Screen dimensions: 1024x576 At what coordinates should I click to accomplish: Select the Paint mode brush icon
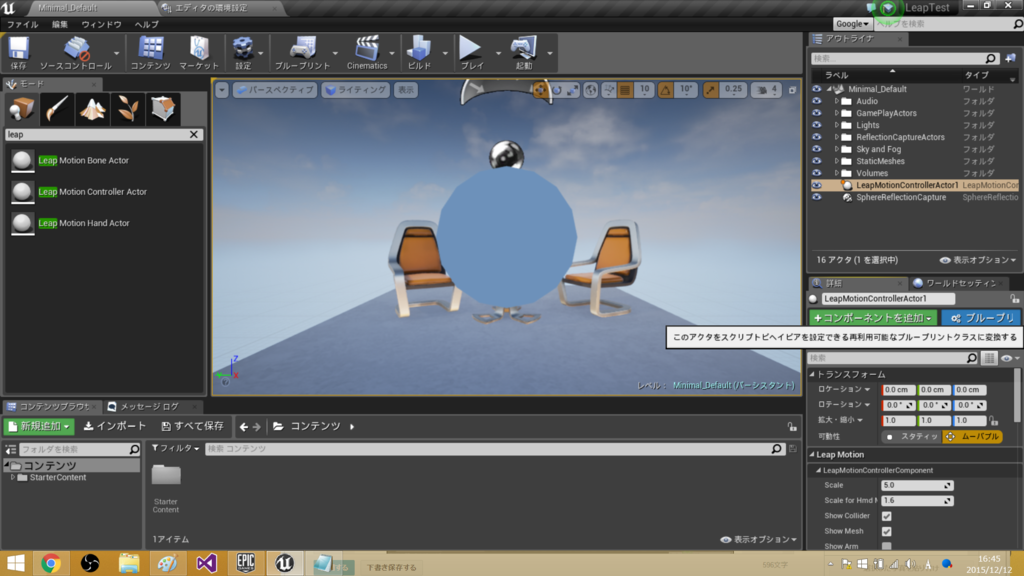coord(57,108)
